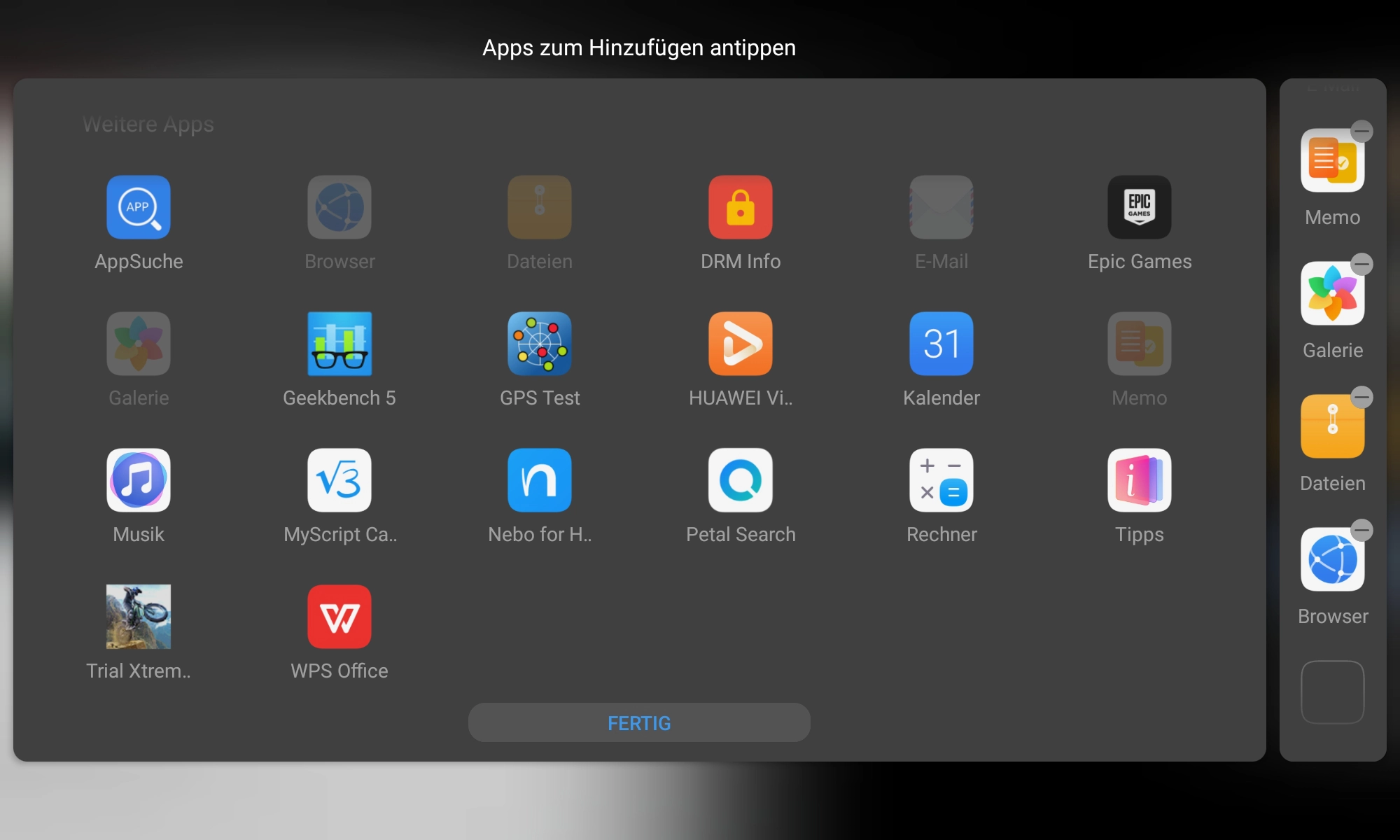Viewport: 1400px width, 840px height.
Task: Add GPS Test app
Action: tap(540, 344)
